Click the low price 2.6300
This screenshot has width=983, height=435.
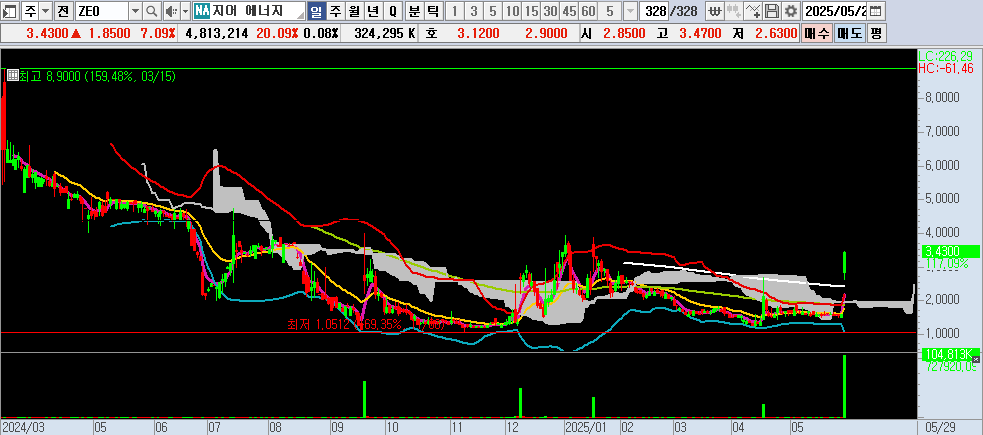[776, 33]
